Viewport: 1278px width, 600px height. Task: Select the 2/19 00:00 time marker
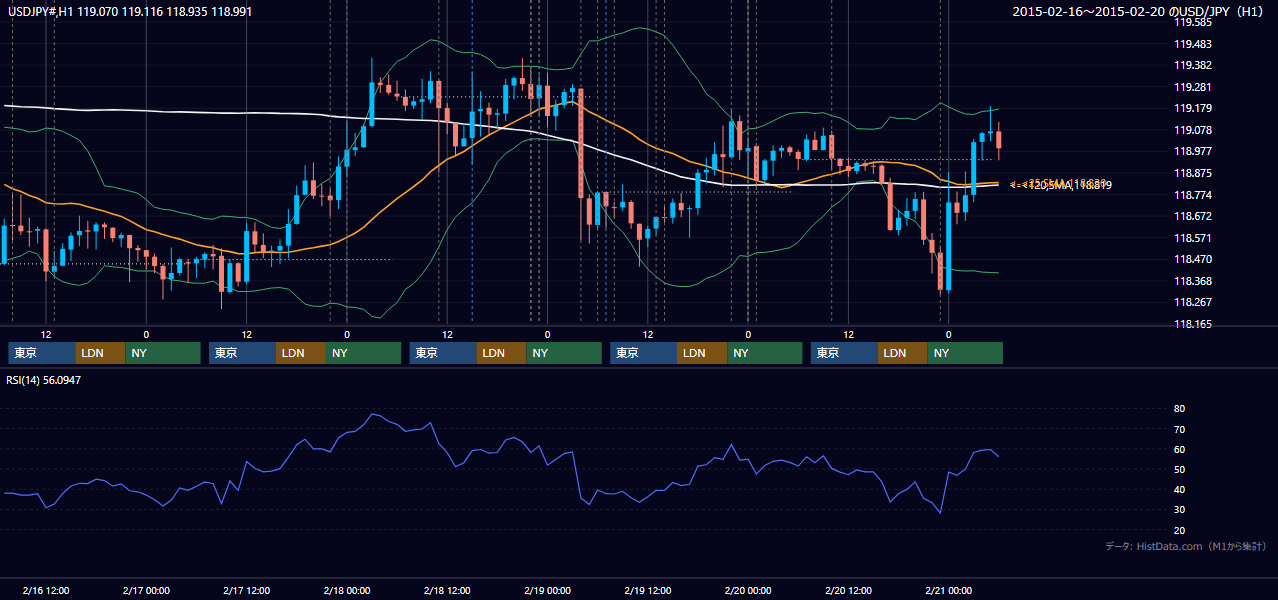click(547, 590)
